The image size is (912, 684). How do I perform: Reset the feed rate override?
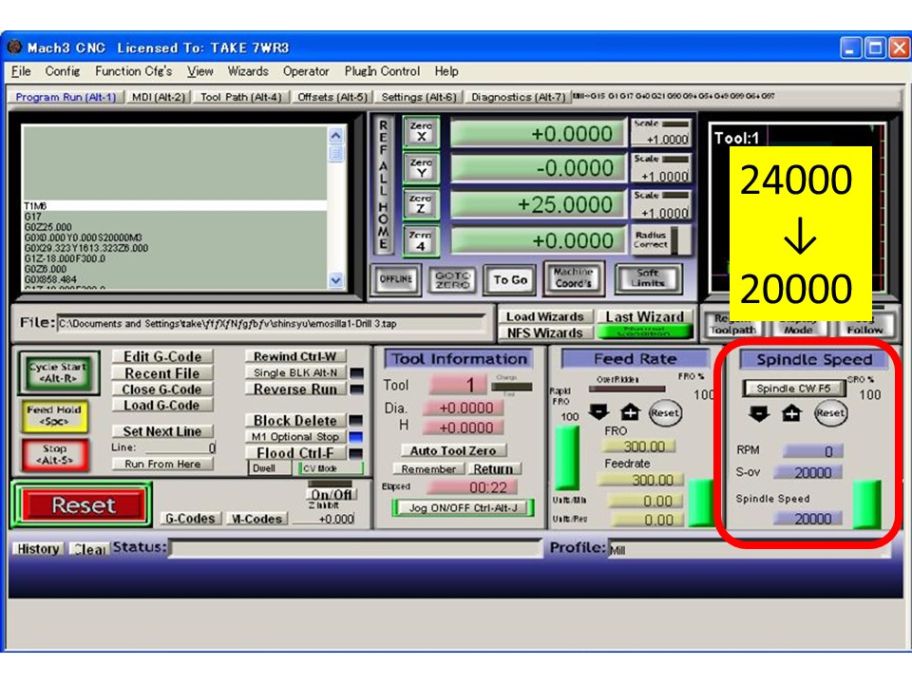point(665,413)
